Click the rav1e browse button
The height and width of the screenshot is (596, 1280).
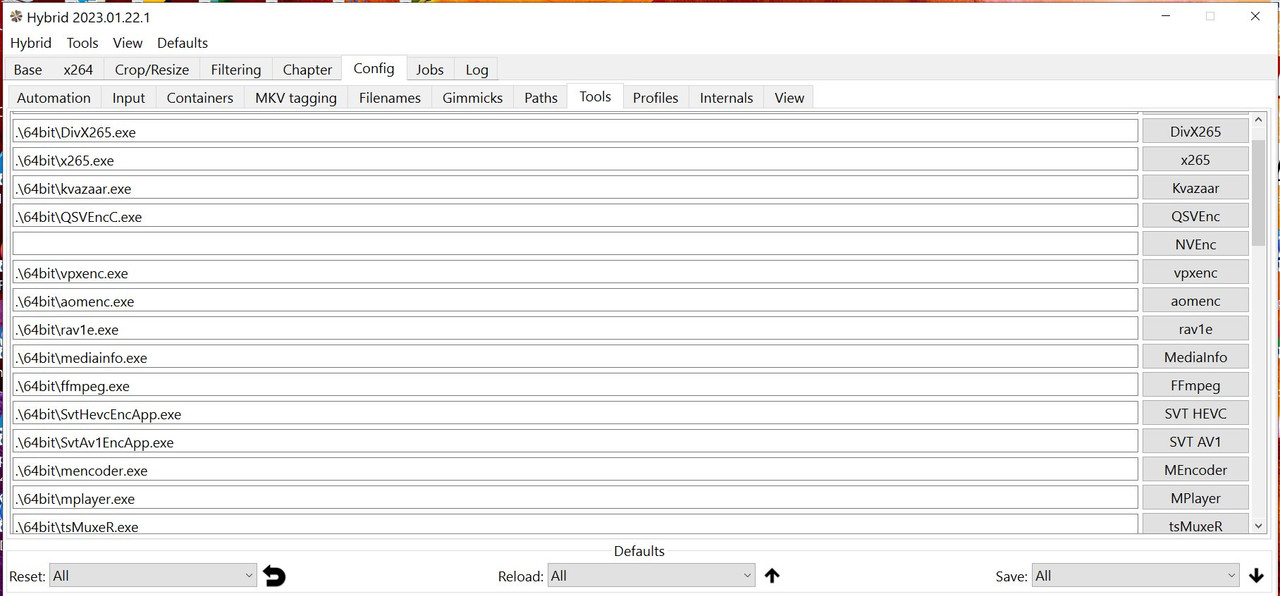tap(1195, 329)
